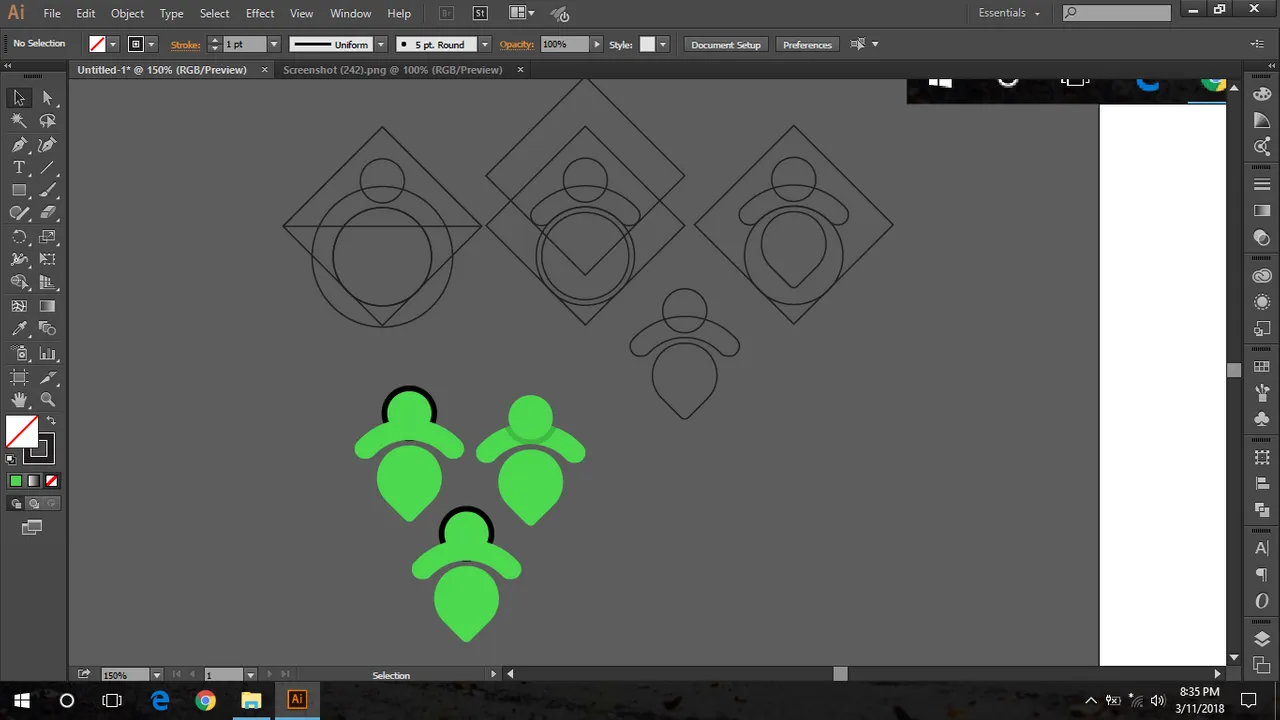Select the Column Graph tool

point(47,353)
